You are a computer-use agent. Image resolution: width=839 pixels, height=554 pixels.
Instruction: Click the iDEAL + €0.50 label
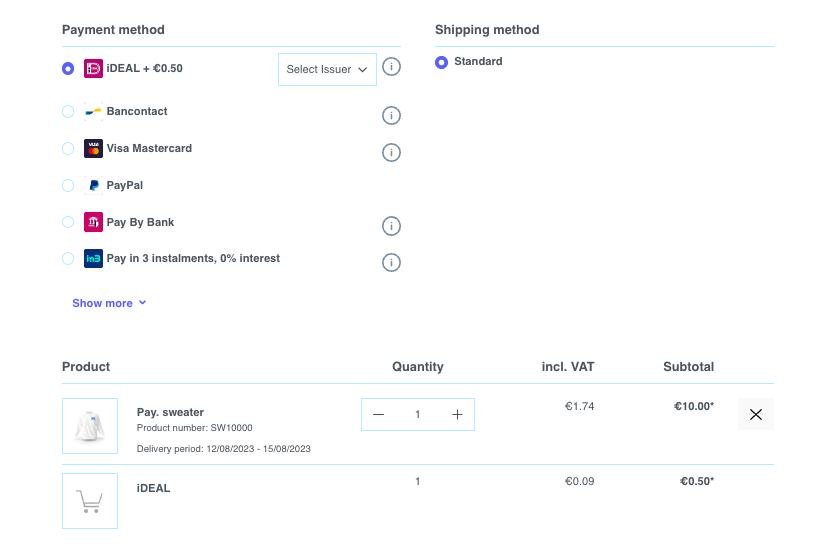144,68
